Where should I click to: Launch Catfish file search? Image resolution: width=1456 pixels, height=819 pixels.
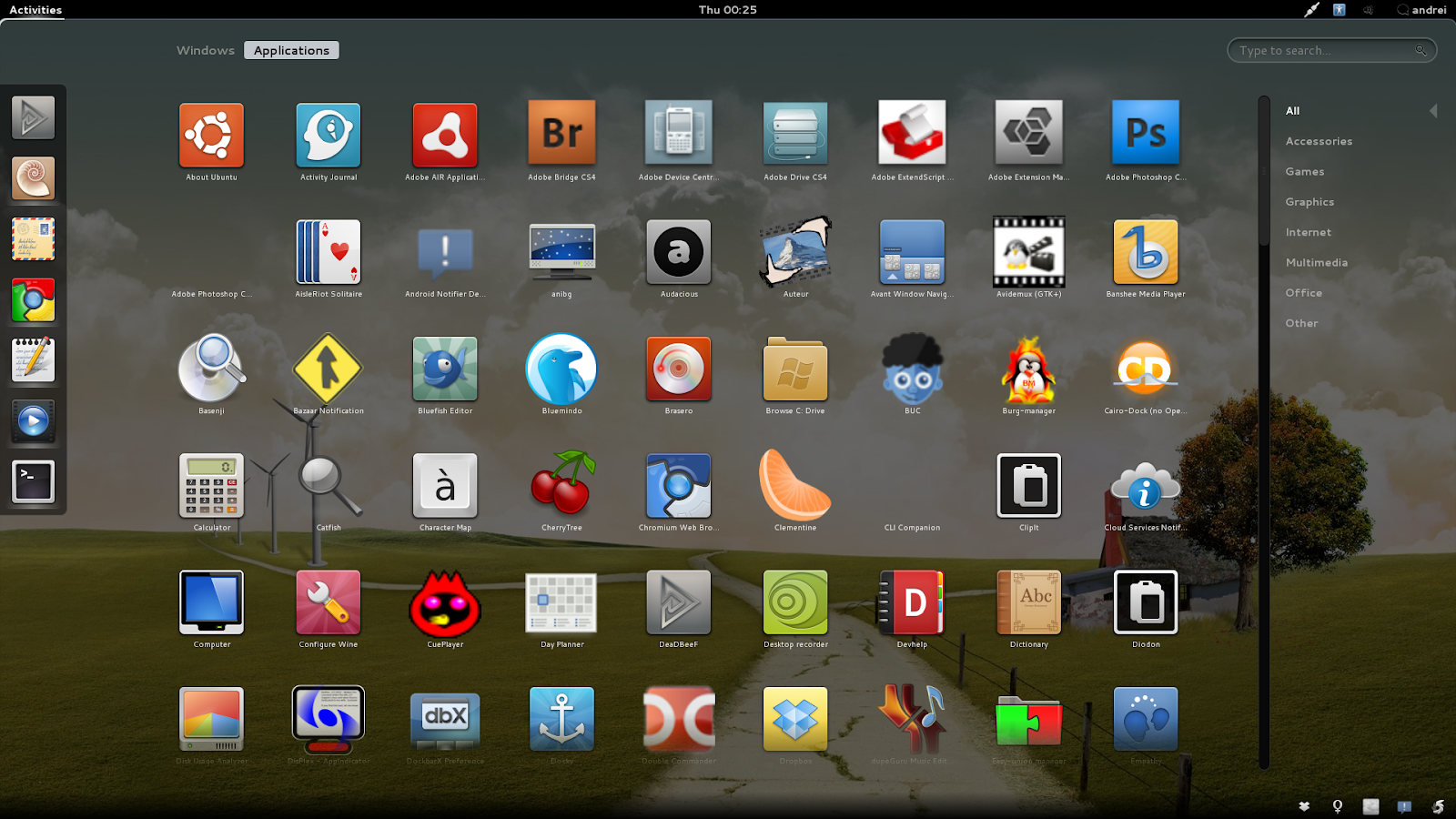pyautogui.click(x=329, y=485)
